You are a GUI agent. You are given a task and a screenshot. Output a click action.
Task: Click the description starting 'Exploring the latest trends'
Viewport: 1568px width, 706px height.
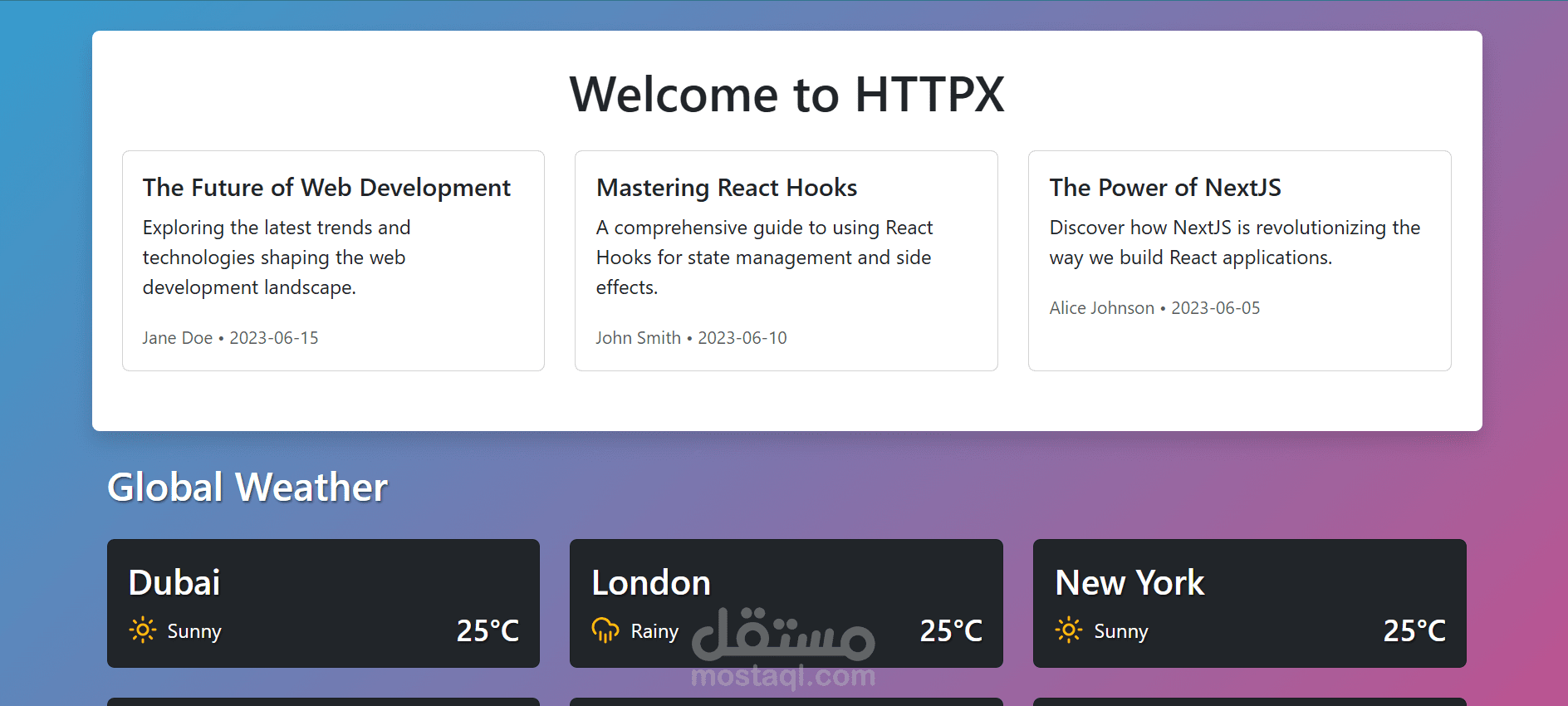point(277,257)
